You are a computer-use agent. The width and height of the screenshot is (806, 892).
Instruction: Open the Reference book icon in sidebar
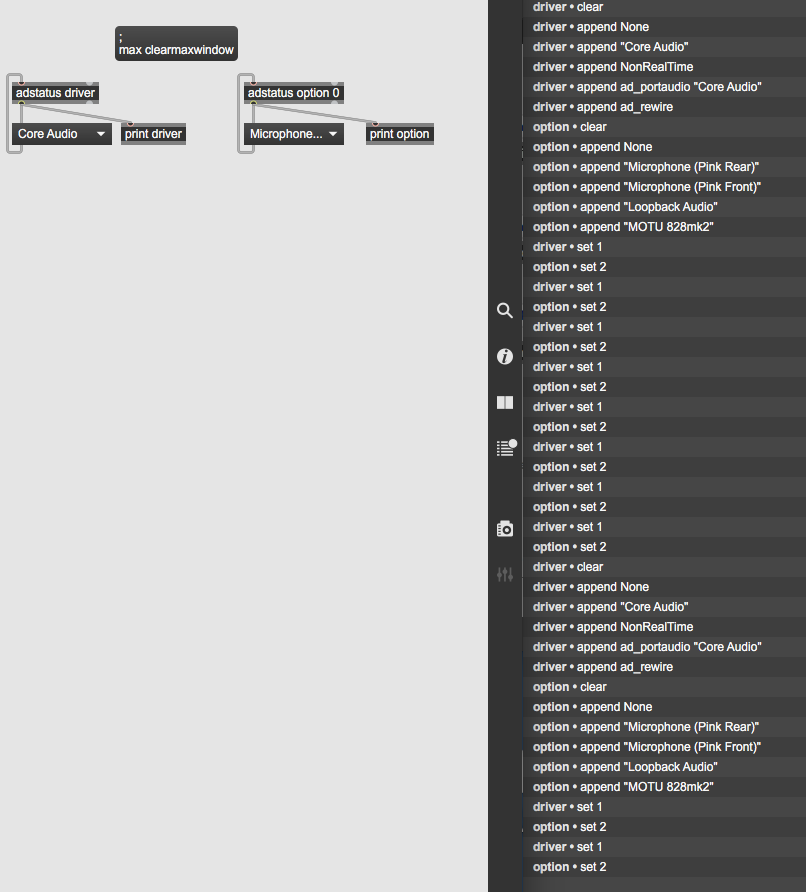(505, 403)
